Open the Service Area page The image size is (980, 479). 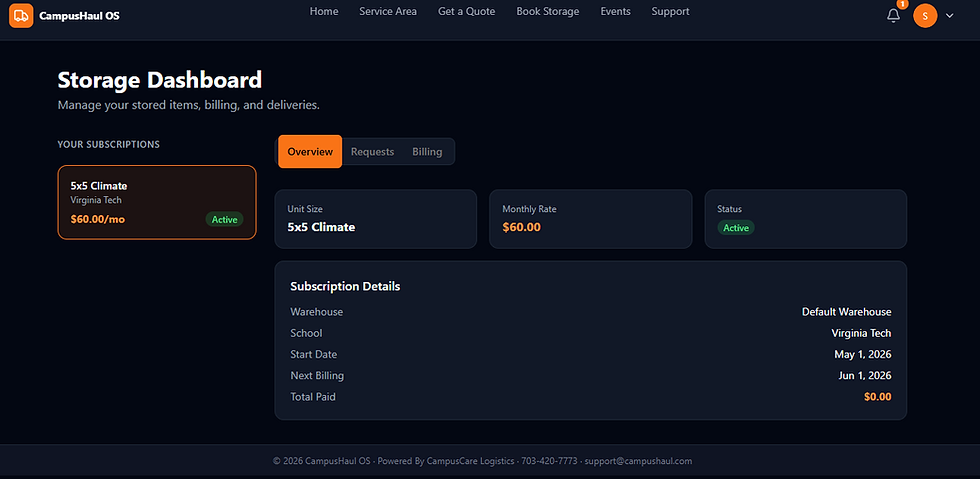coord(388,11)
